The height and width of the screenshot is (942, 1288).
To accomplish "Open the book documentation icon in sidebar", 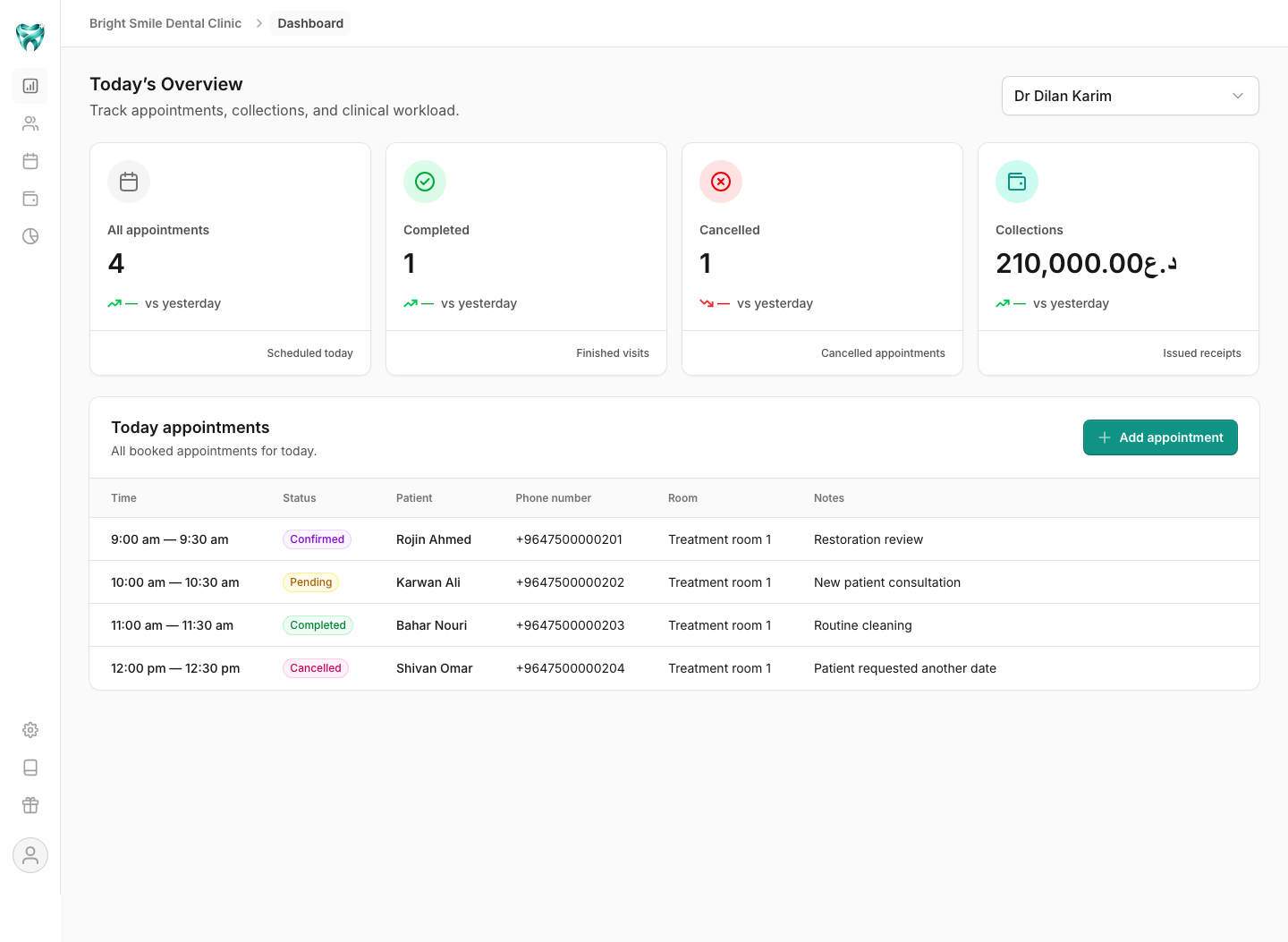I will (30, 768).
